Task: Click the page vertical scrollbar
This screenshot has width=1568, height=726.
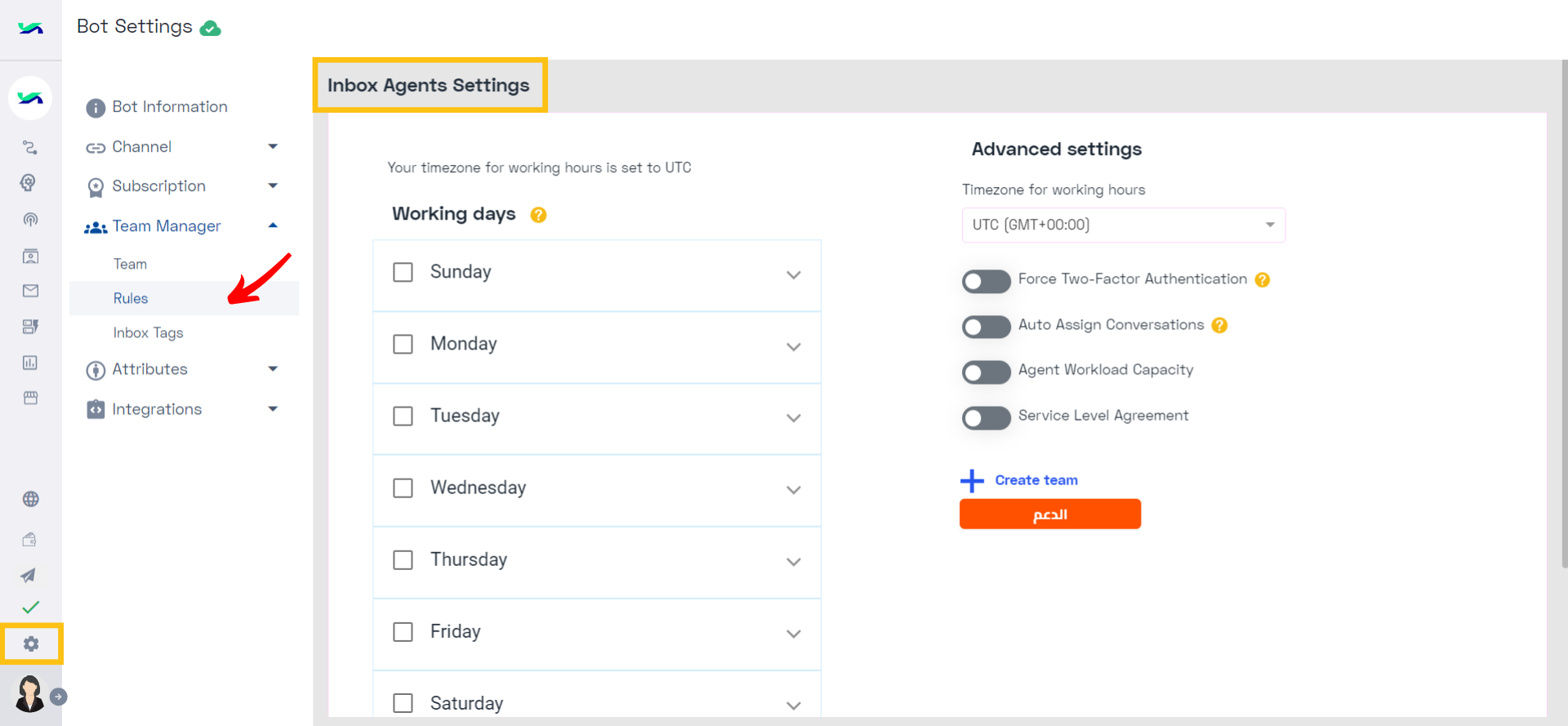Action: click(x=1564, y=314)
